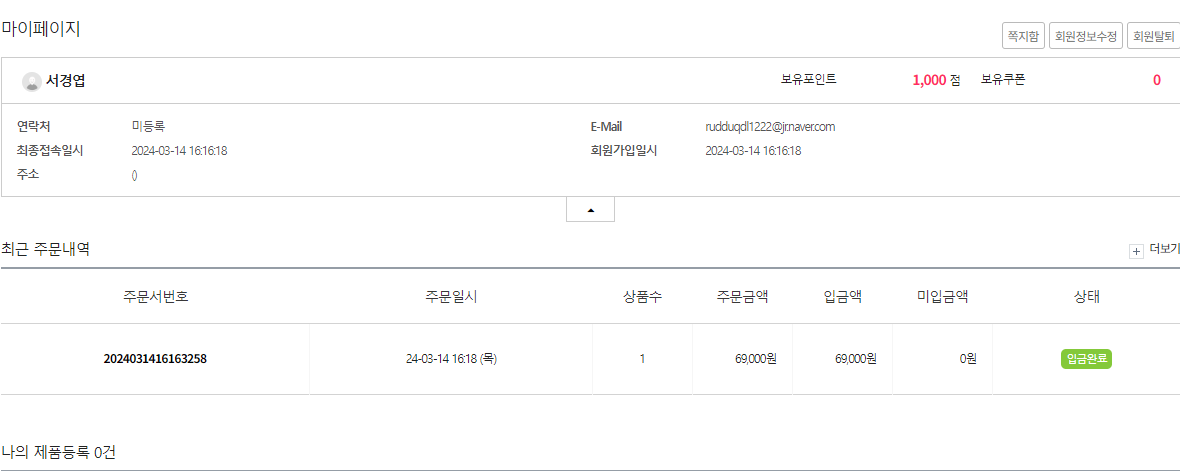Click the 상태 column header
This screenshot has width=1180, height=471.
[x=1086, y=297]
